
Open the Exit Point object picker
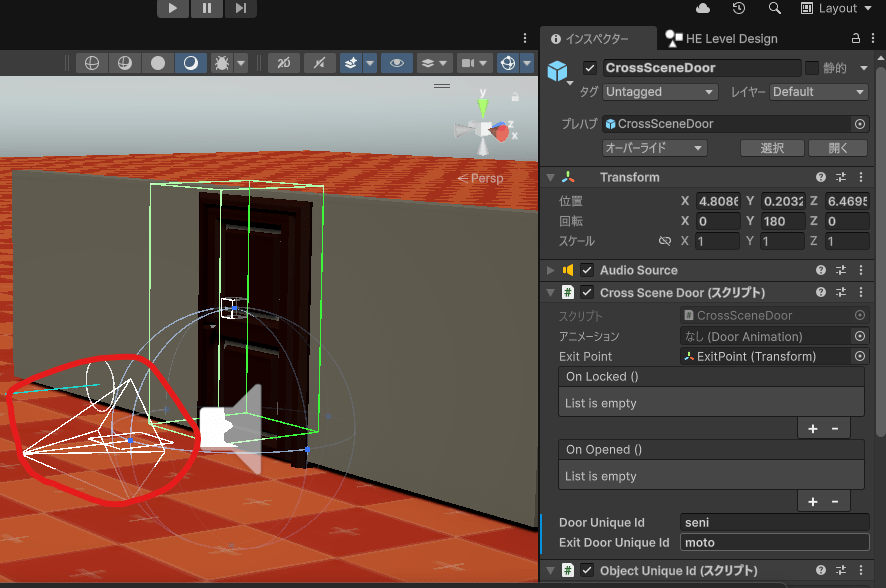click(859, 356)
